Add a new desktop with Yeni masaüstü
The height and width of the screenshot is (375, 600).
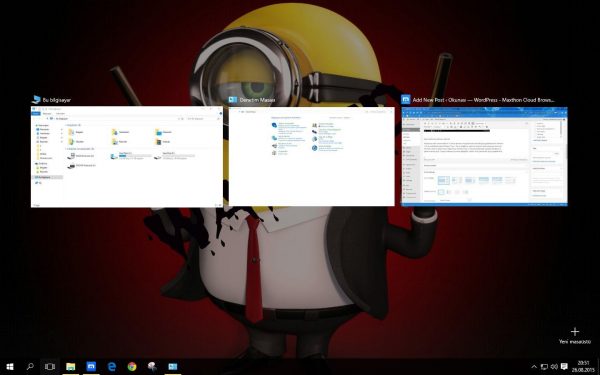click(x=575, y=336)
